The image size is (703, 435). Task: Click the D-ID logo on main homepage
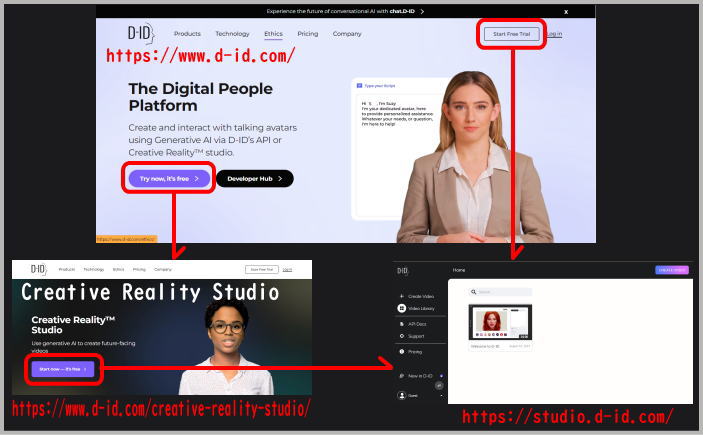tap(141, 34)
